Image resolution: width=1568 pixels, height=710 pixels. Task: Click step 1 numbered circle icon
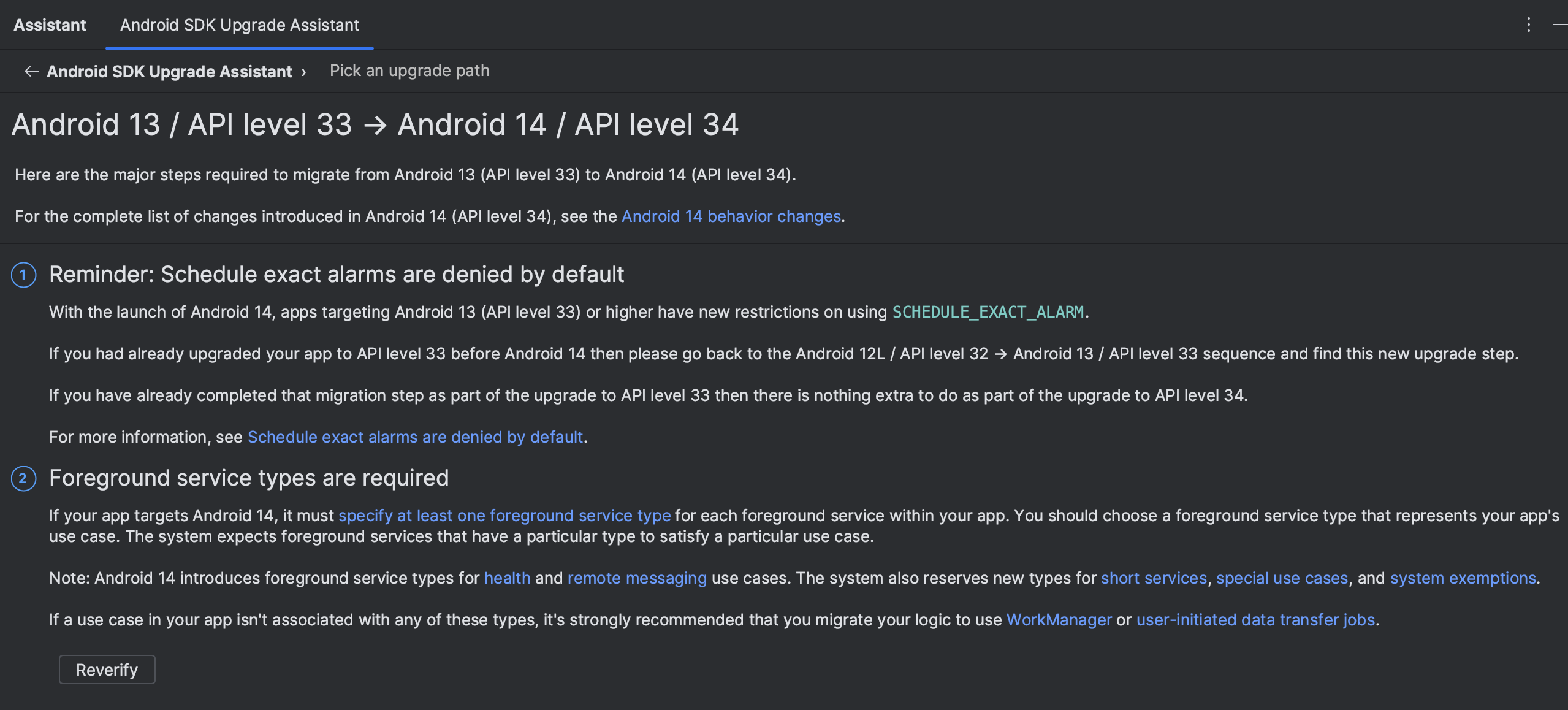[x=23, y=275]
